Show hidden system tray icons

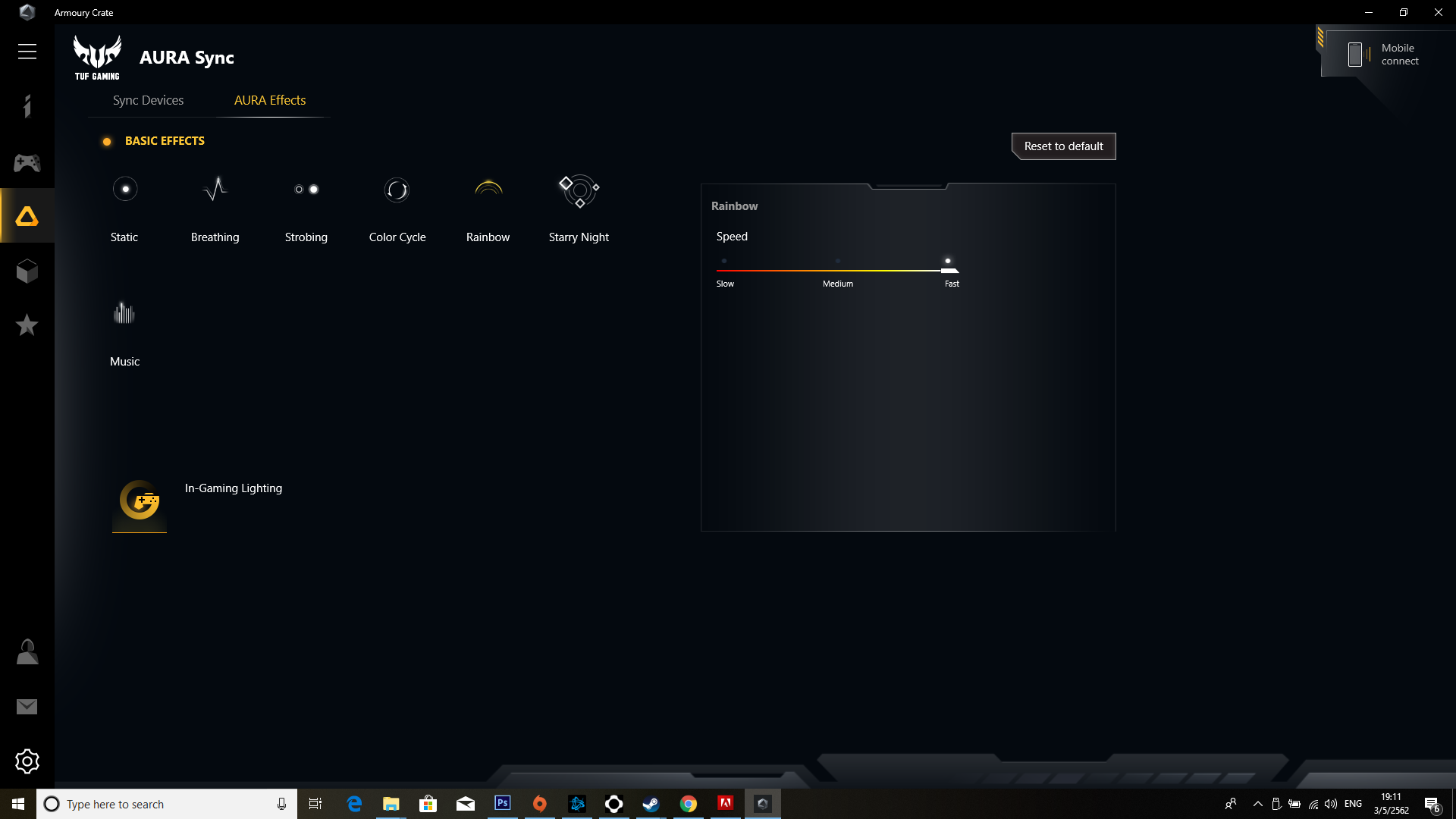pos(1258,804)
